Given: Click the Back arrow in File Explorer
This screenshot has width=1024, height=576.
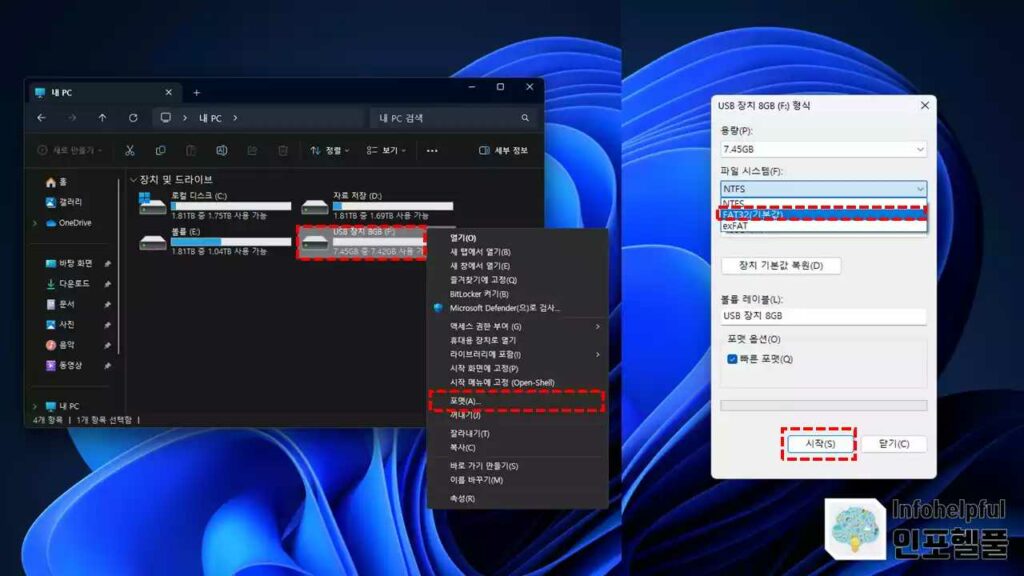Looking at the screenshot, I should pyautogui.click(x=42, y=118).
